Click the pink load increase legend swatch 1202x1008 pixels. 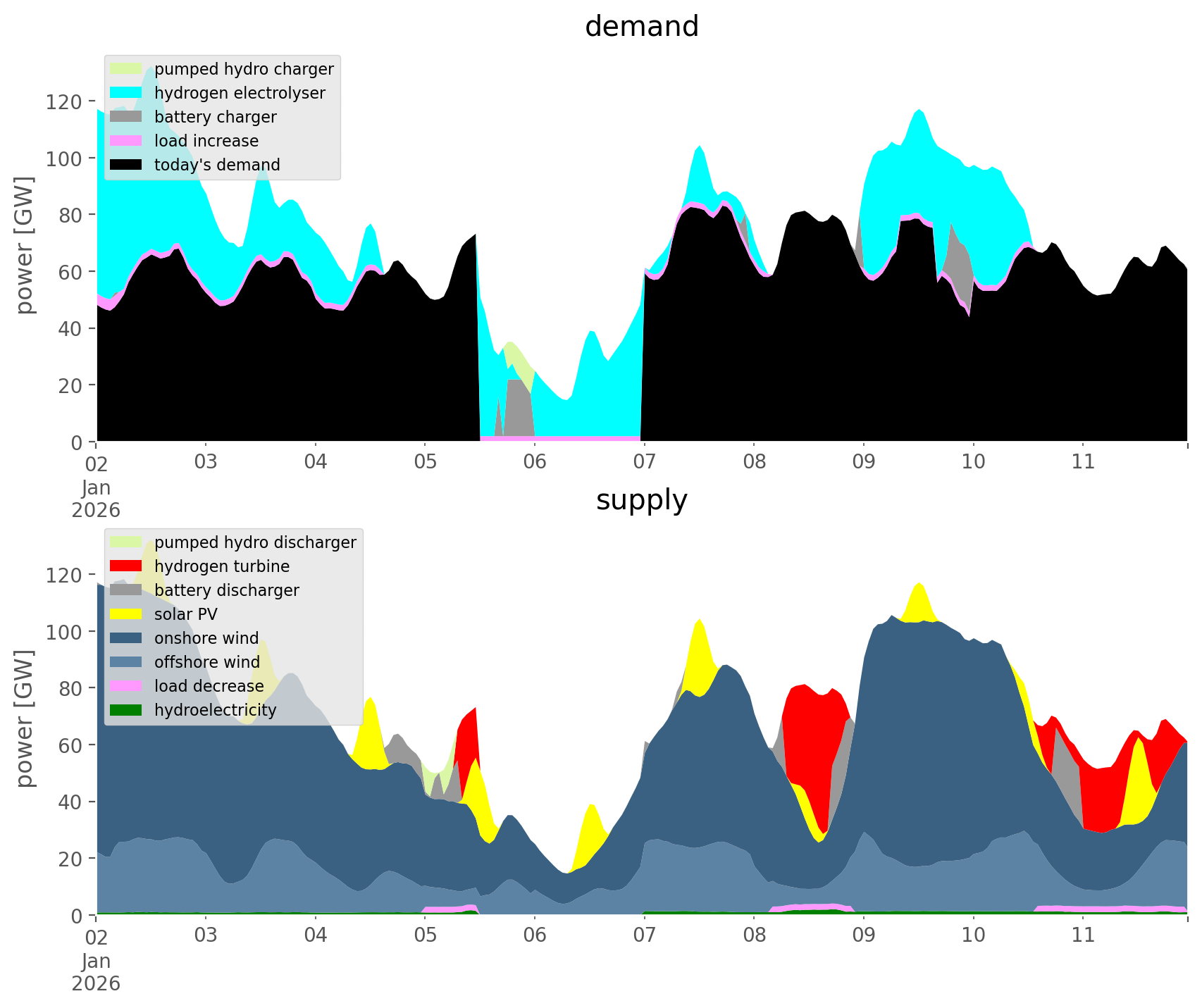click(127, 141)
